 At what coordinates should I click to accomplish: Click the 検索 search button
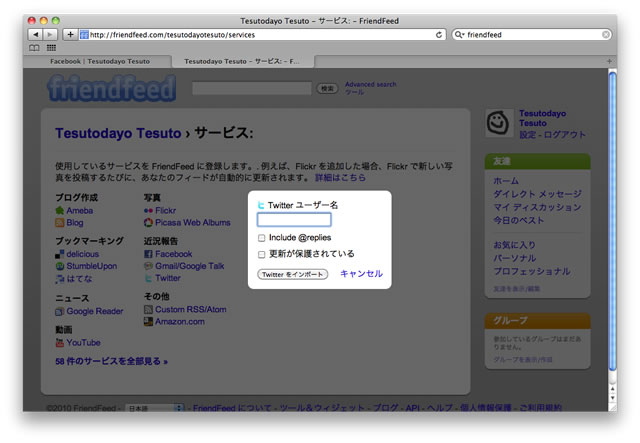click(x=327, y=88)
